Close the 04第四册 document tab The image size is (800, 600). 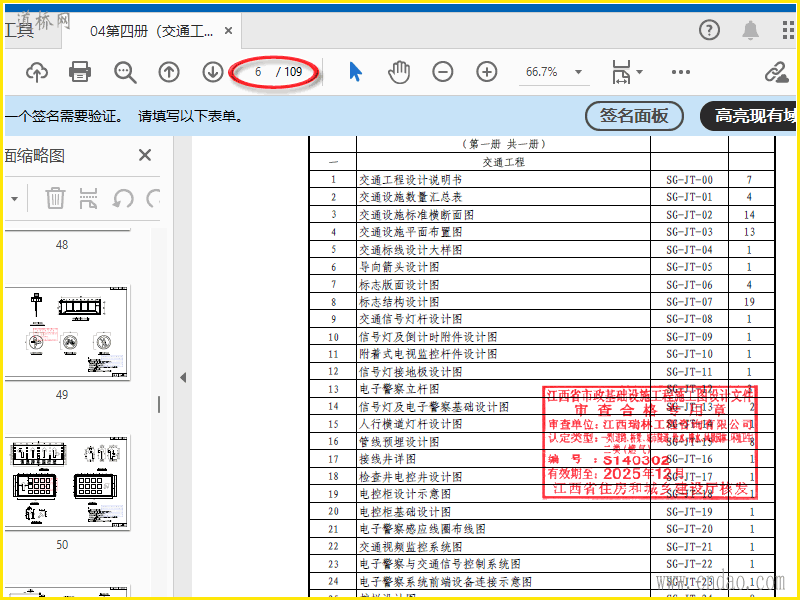click(229, 31)
